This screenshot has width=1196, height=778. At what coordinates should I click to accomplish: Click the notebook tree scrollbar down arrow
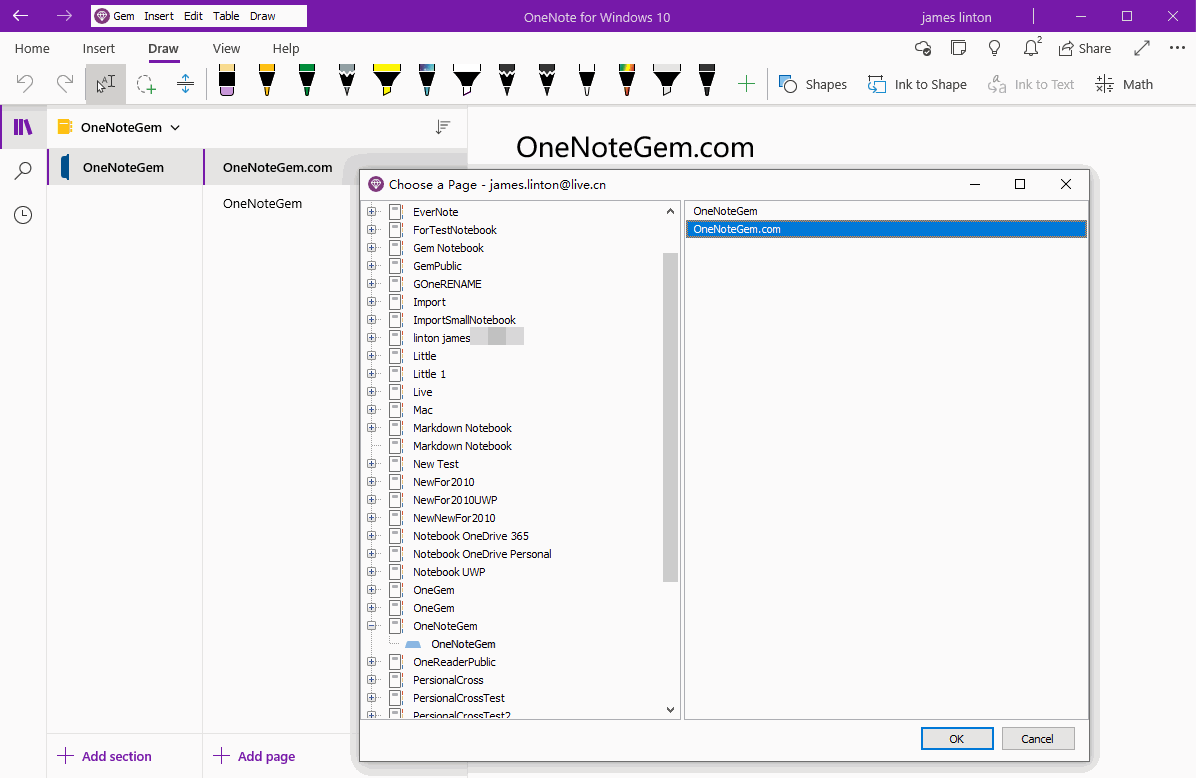click(x=670, y=709)
